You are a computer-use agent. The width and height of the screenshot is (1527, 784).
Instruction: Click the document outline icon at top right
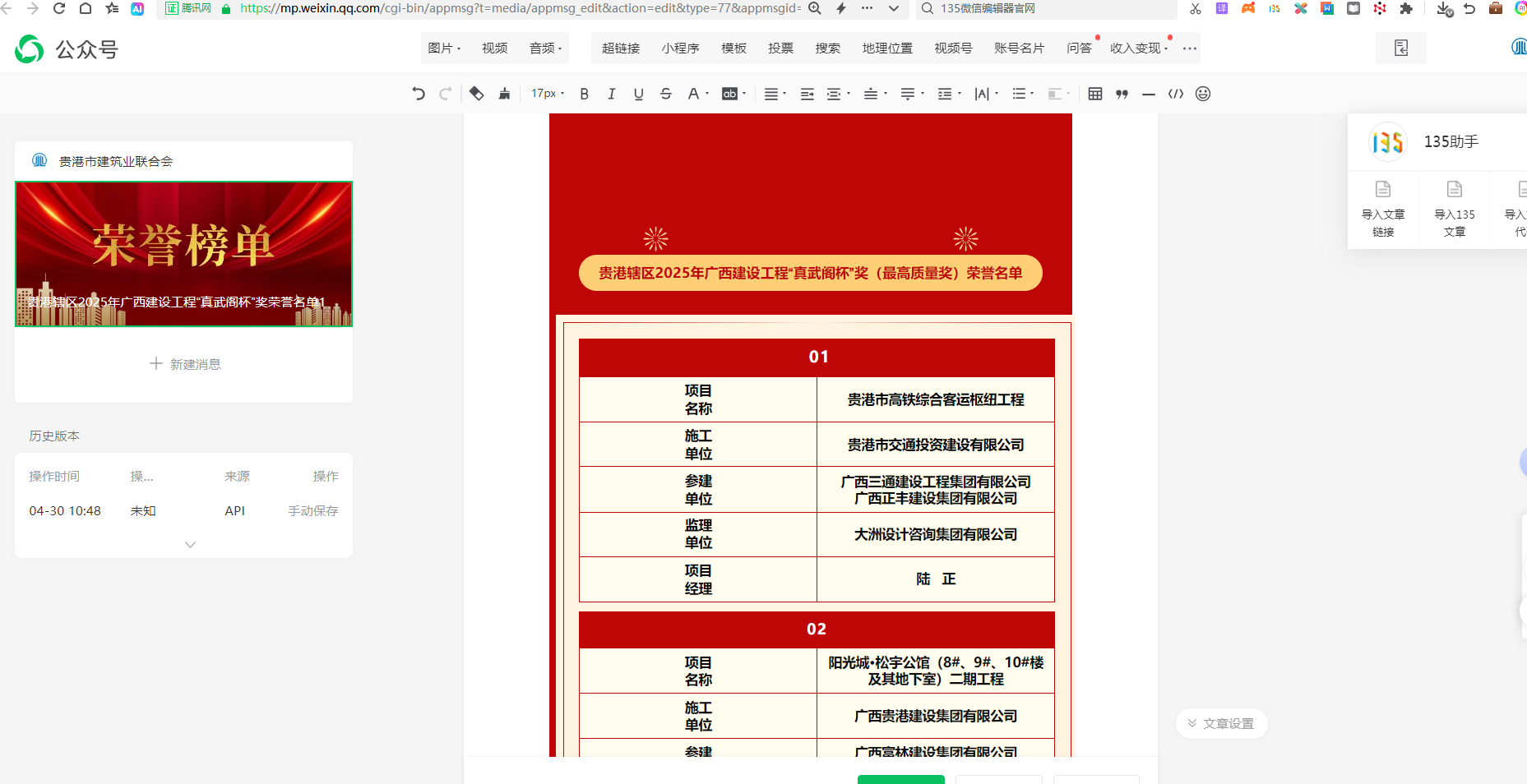[1401, 48]
